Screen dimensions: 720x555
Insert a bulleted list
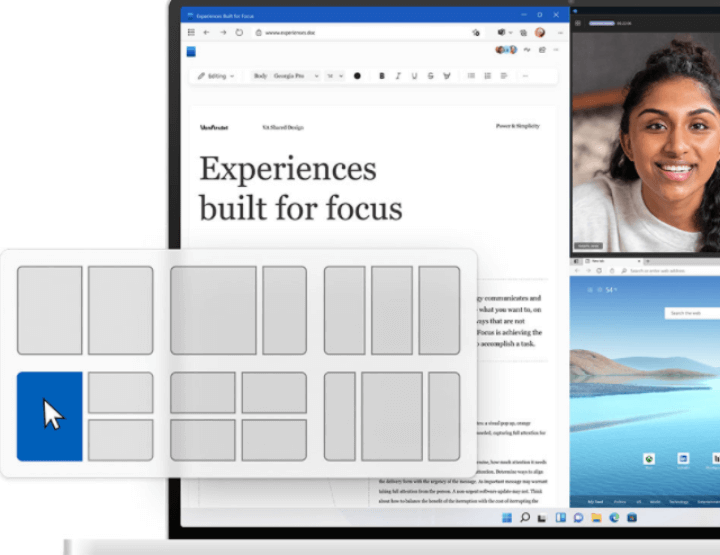click(x=471, y=76)
